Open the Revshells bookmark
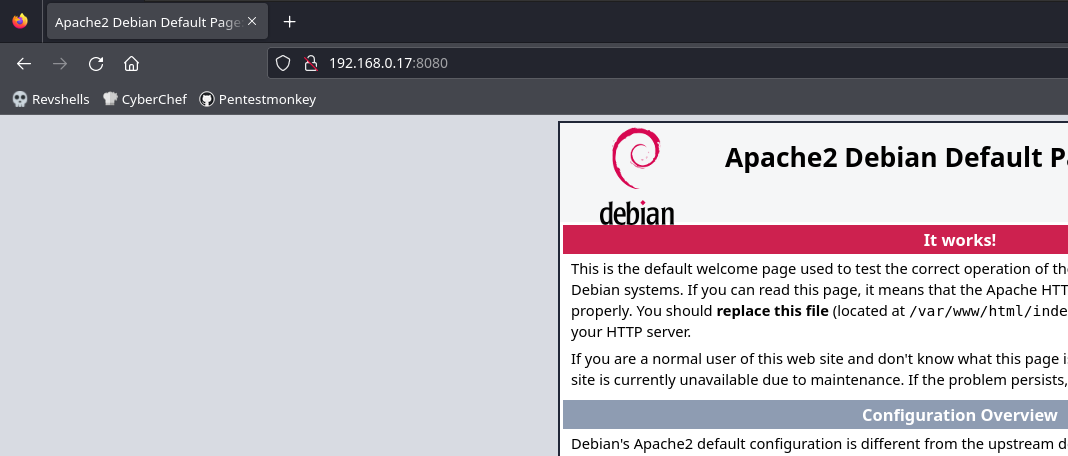Screen dimensions: 1068x456 [51, 100]
